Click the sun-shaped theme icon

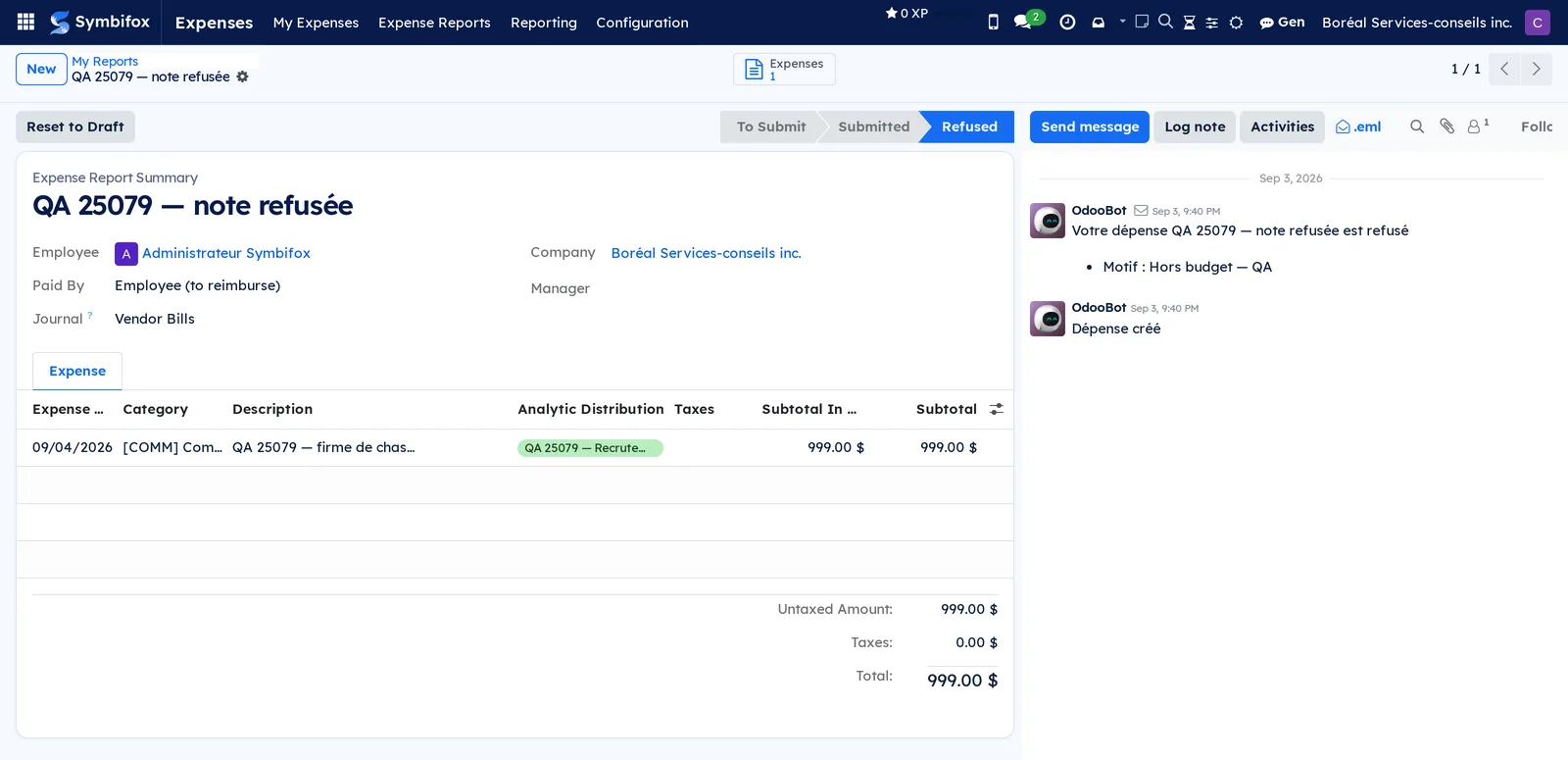coord(1236,23)
